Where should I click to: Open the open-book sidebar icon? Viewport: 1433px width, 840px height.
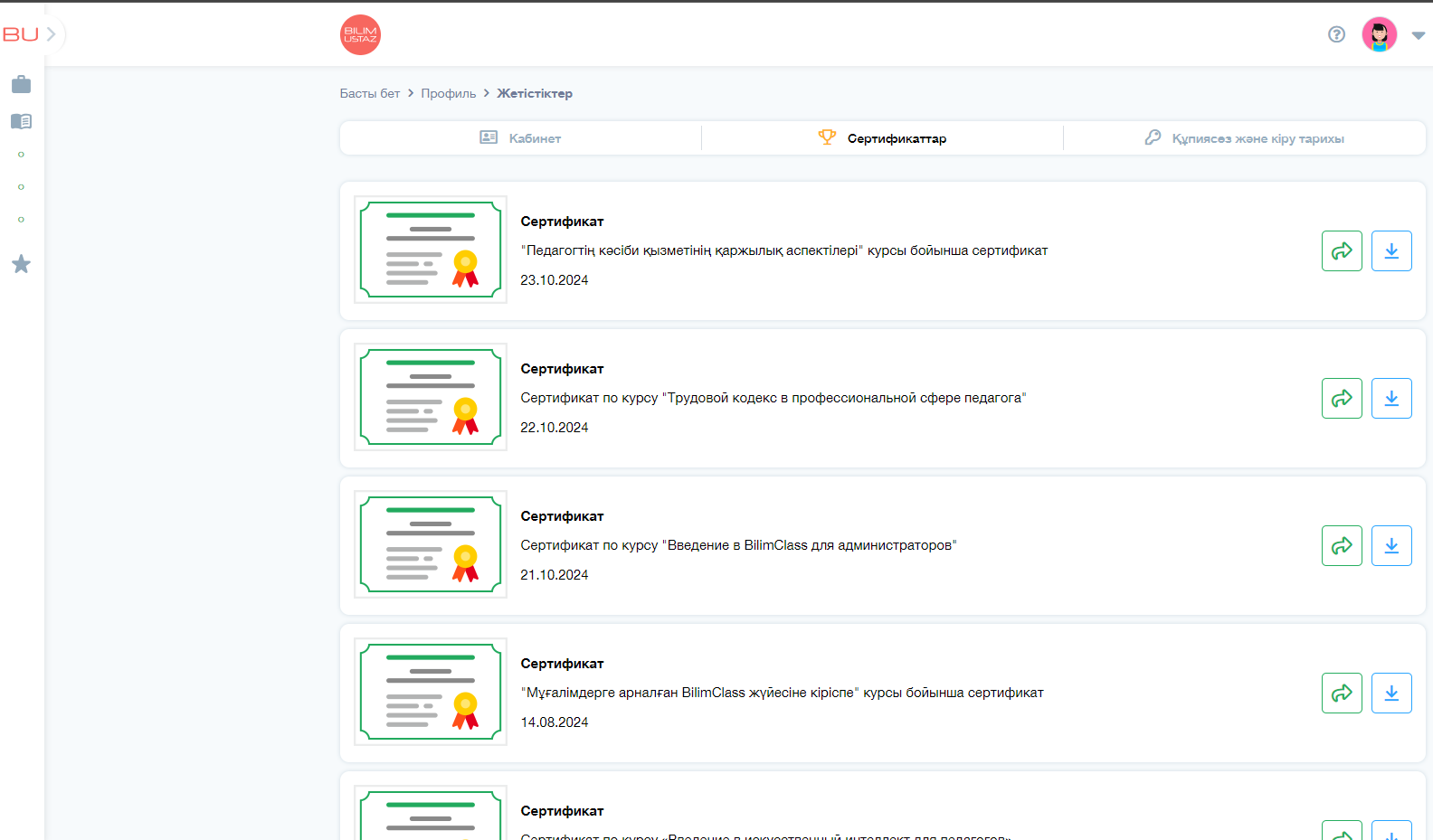tap(21, 121)
